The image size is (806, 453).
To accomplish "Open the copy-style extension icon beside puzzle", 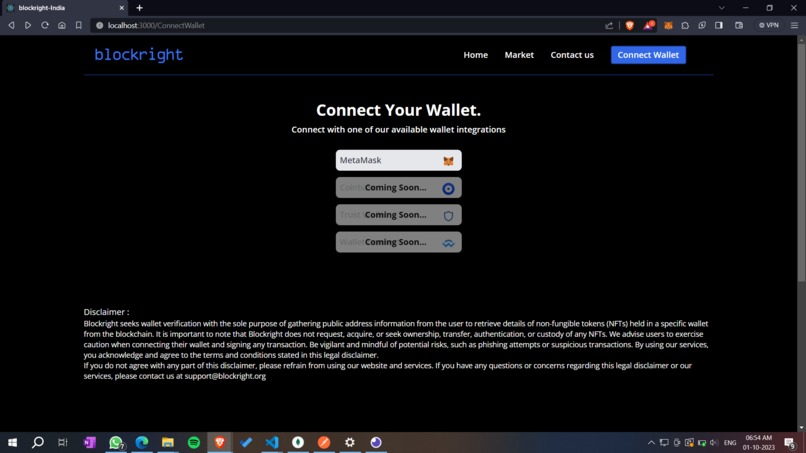I will pos(702,25).
